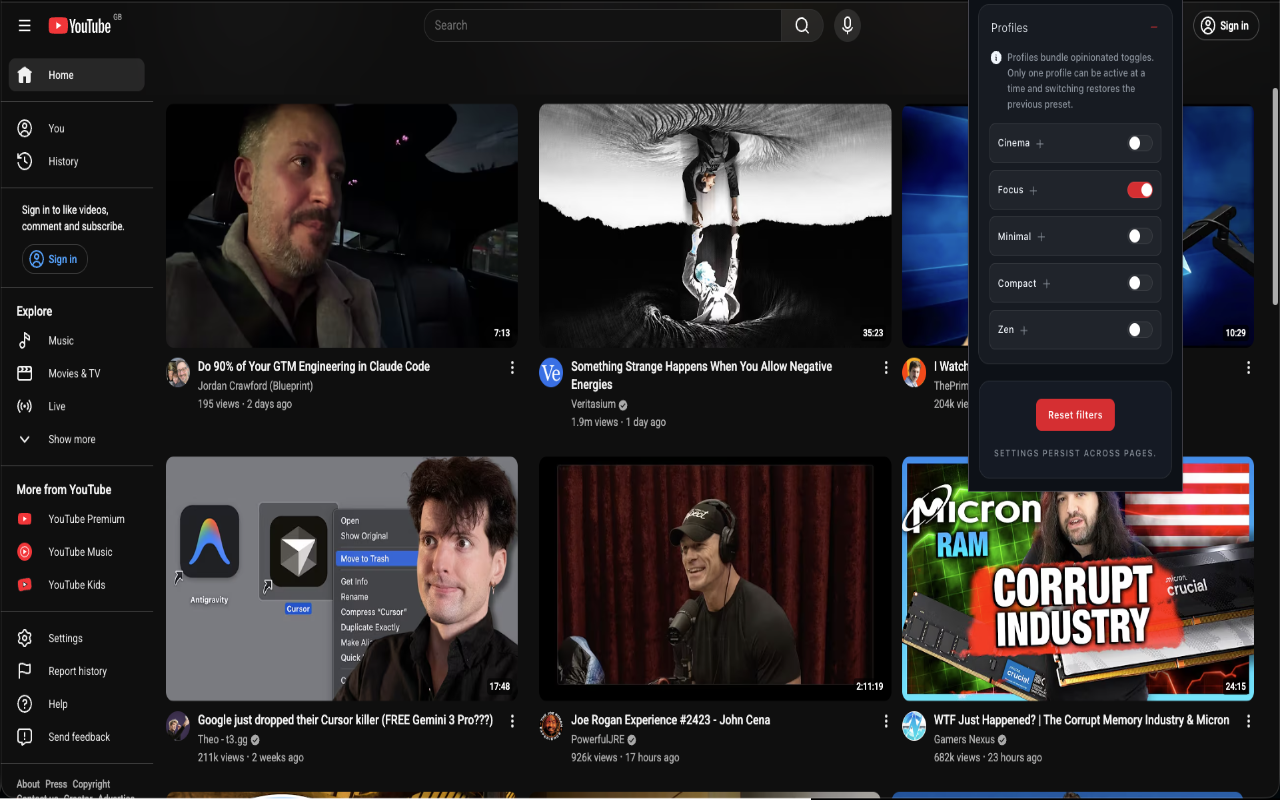Open Movies & TV in Explore

pyautogui.click(x=77, y=374)
